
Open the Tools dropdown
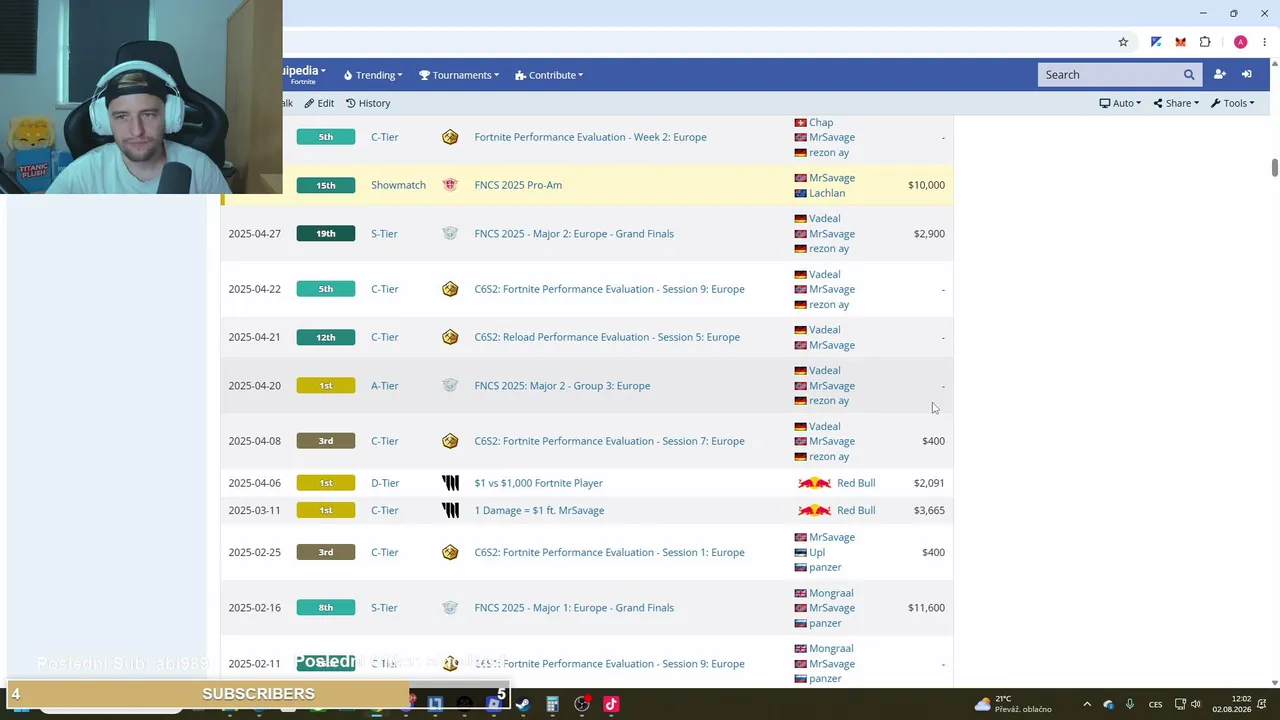pos(1232,103)
